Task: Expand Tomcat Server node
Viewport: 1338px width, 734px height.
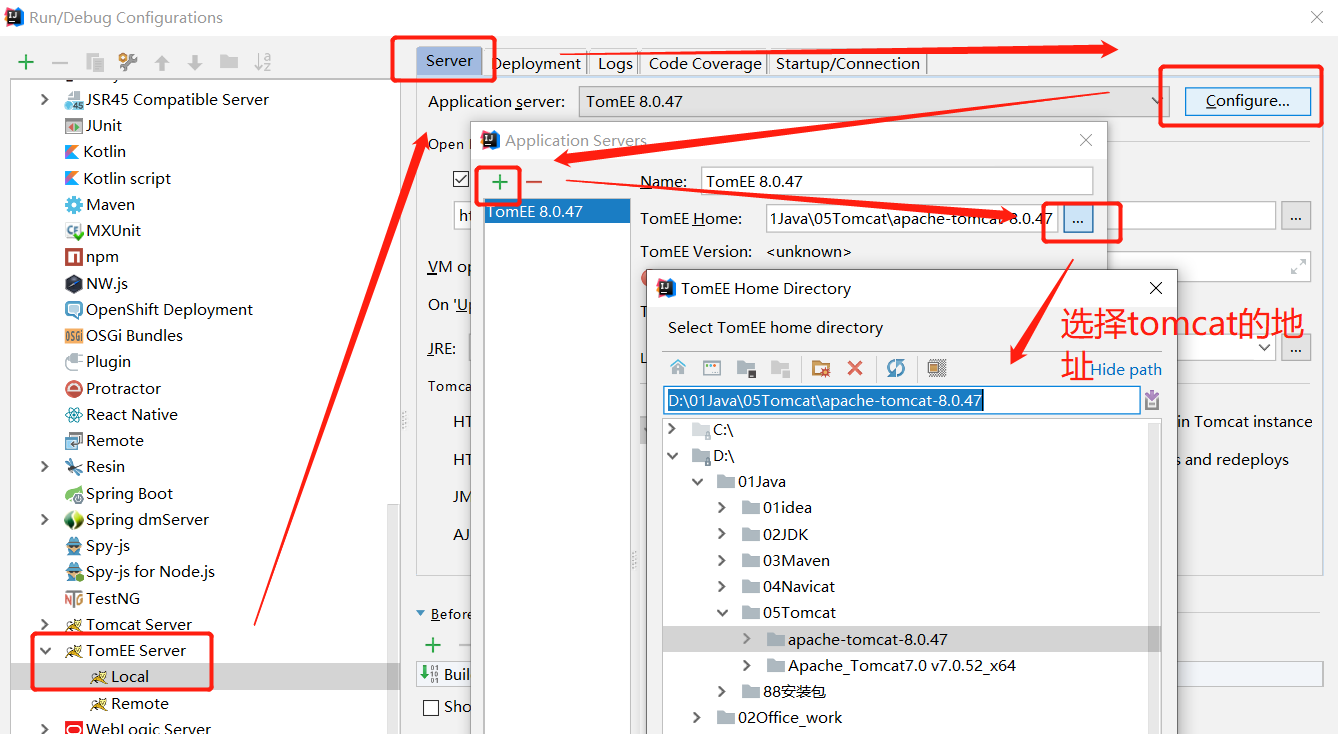Action: 44,624
